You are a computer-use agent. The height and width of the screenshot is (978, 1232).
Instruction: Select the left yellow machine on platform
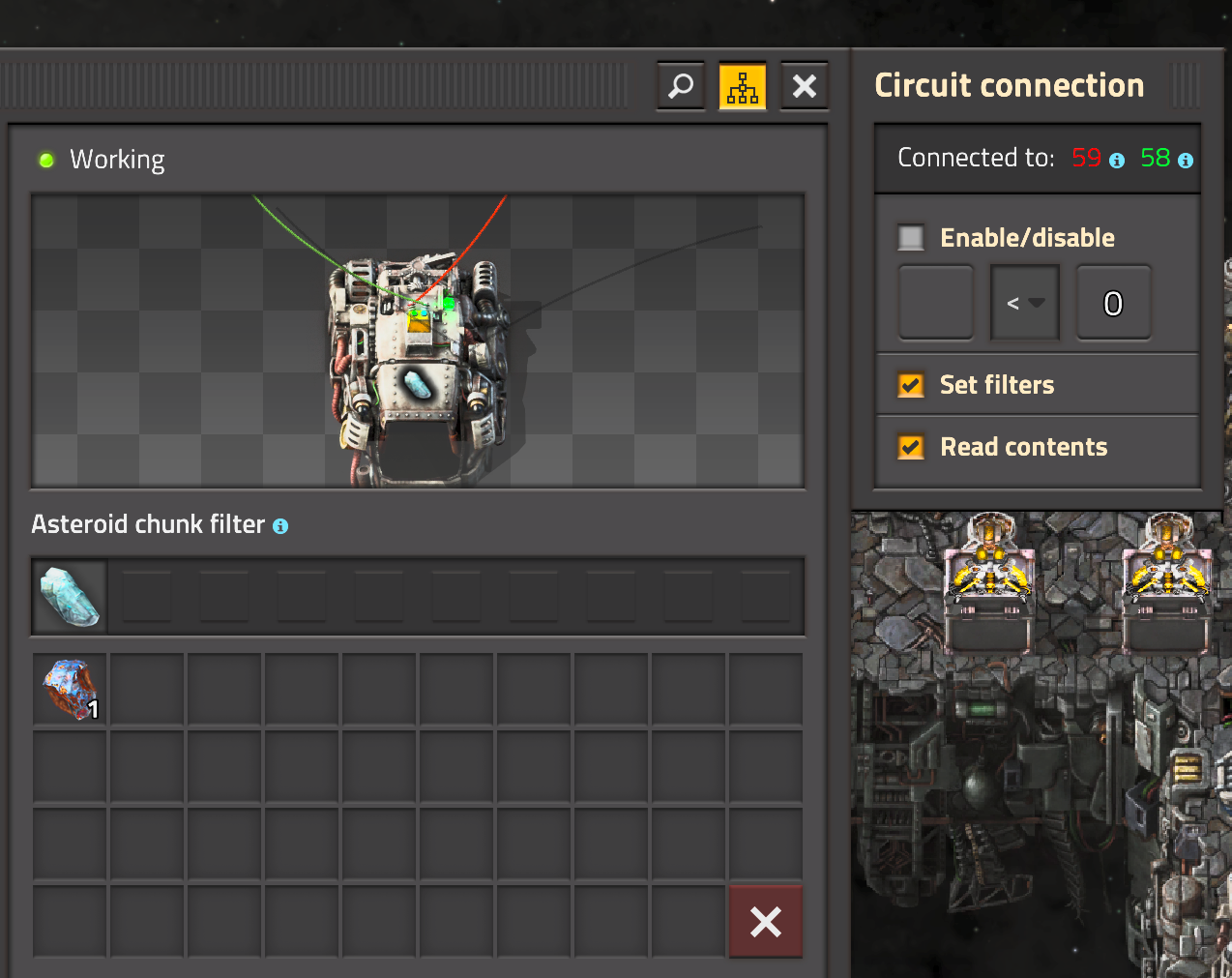tap(988, 571)
